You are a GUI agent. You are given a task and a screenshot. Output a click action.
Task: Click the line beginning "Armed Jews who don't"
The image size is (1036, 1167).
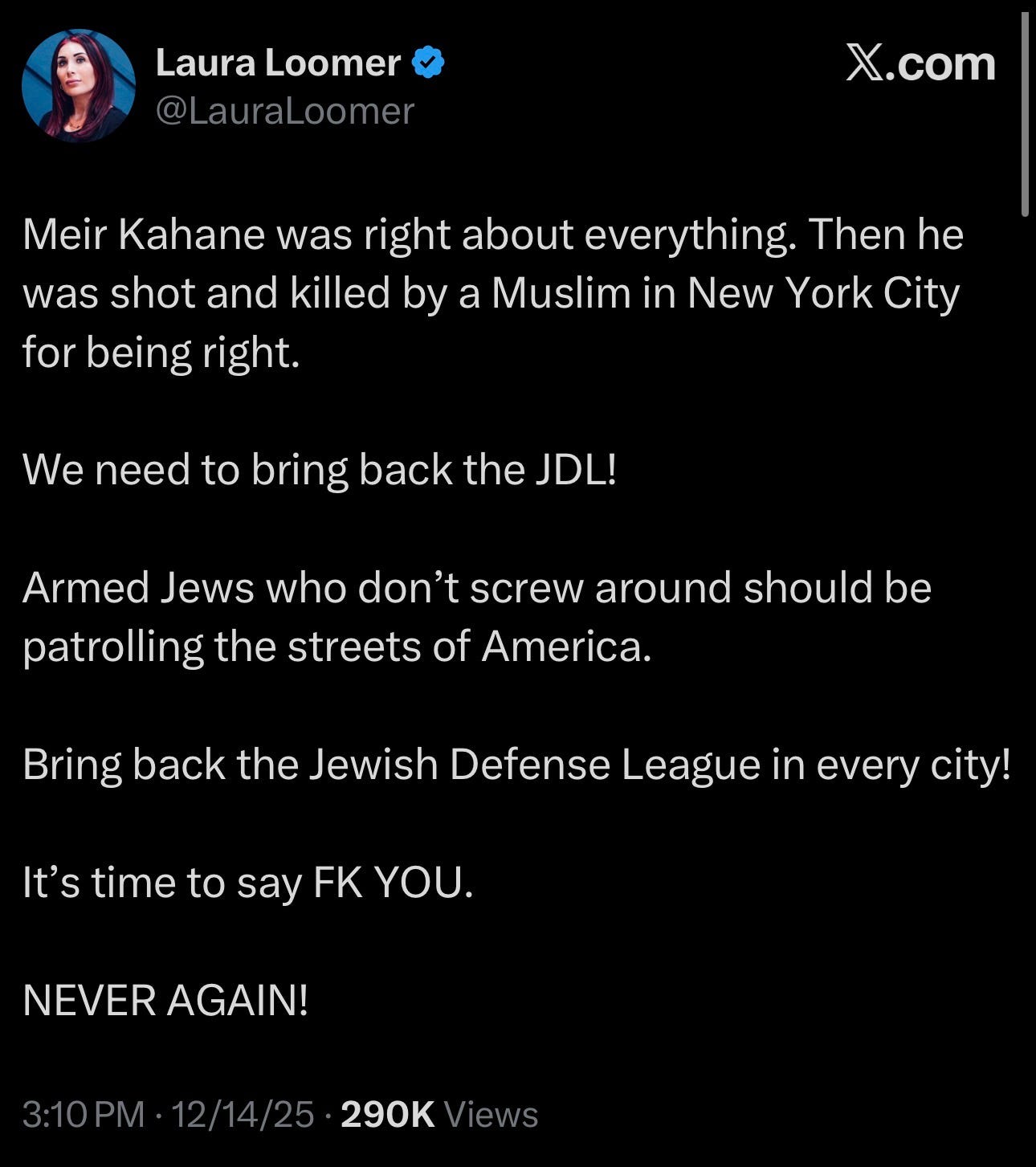477,588
